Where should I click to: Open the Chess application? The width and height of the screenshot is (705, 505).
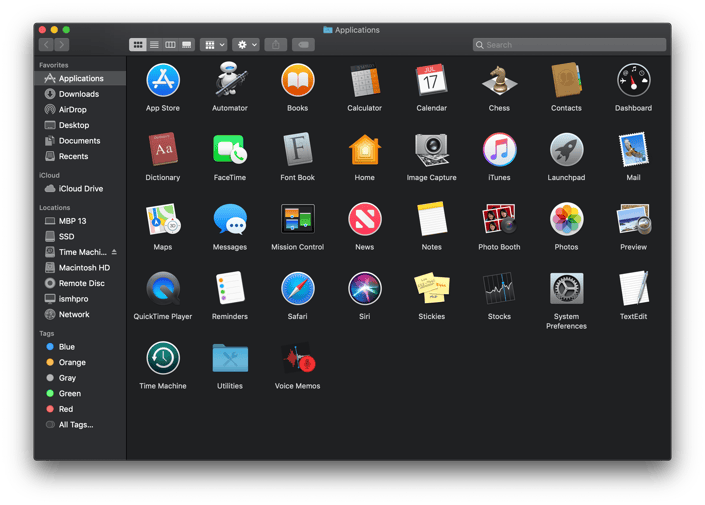pyautogui.click(x=499, y=80)
